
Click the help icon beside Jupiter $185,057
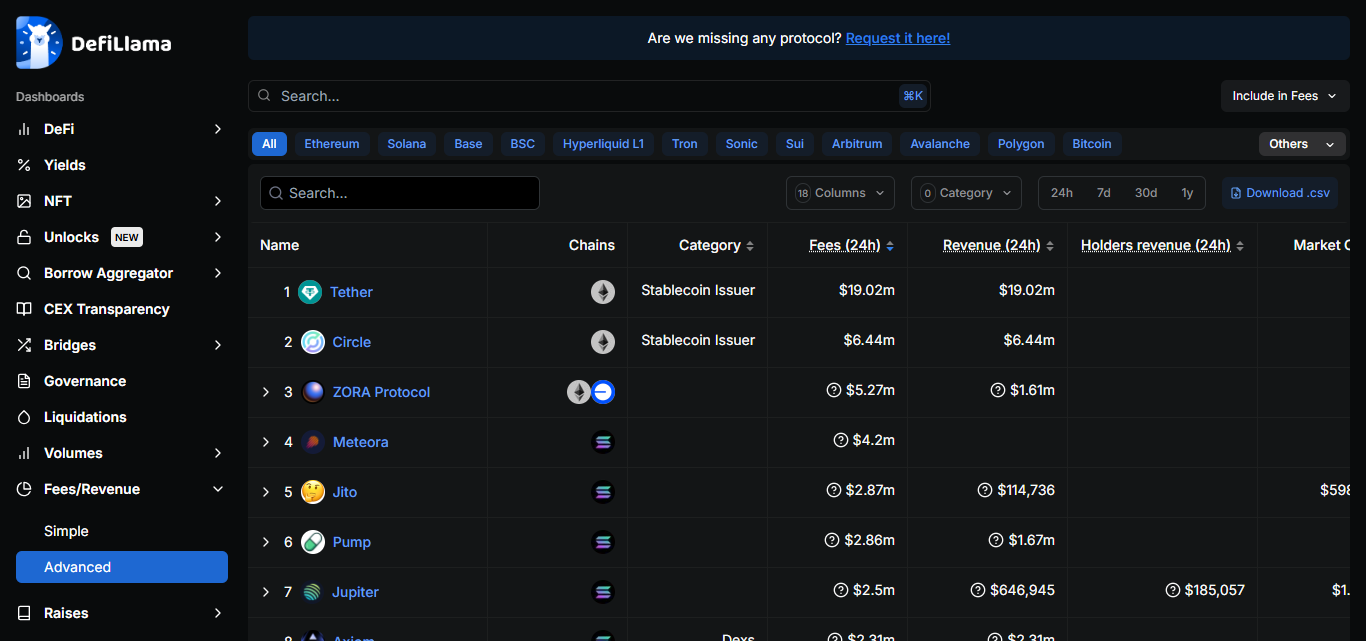click(x=1173, y=590)
